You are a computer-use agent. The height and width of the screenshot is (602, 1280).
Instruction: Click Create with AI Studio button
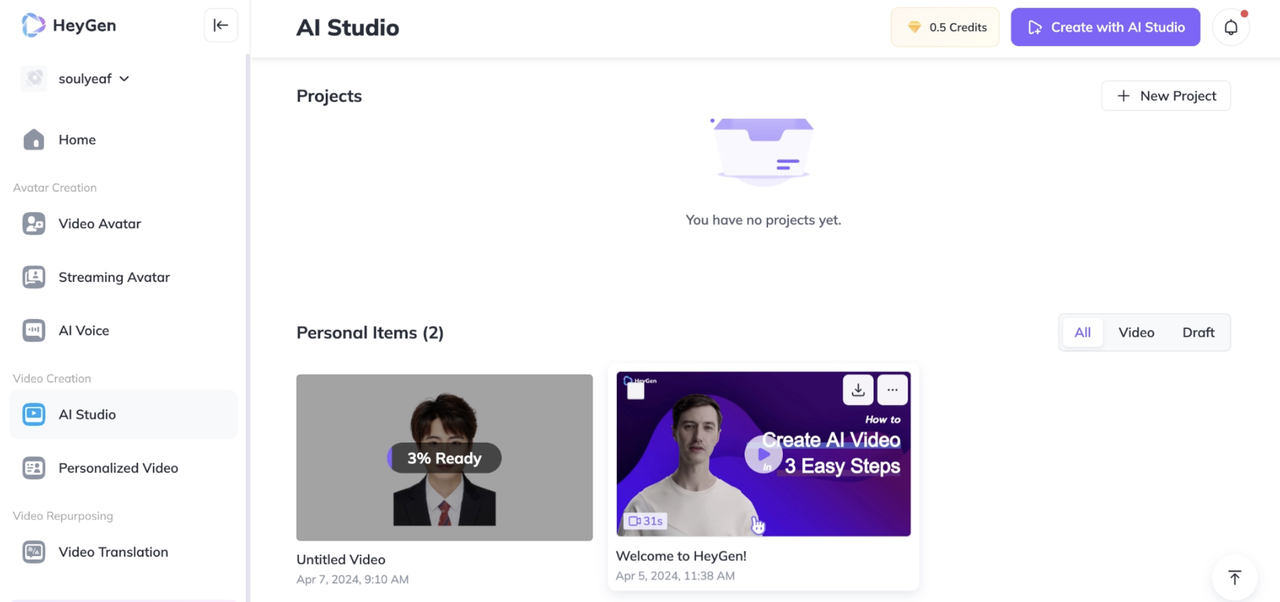(1105, 27)
